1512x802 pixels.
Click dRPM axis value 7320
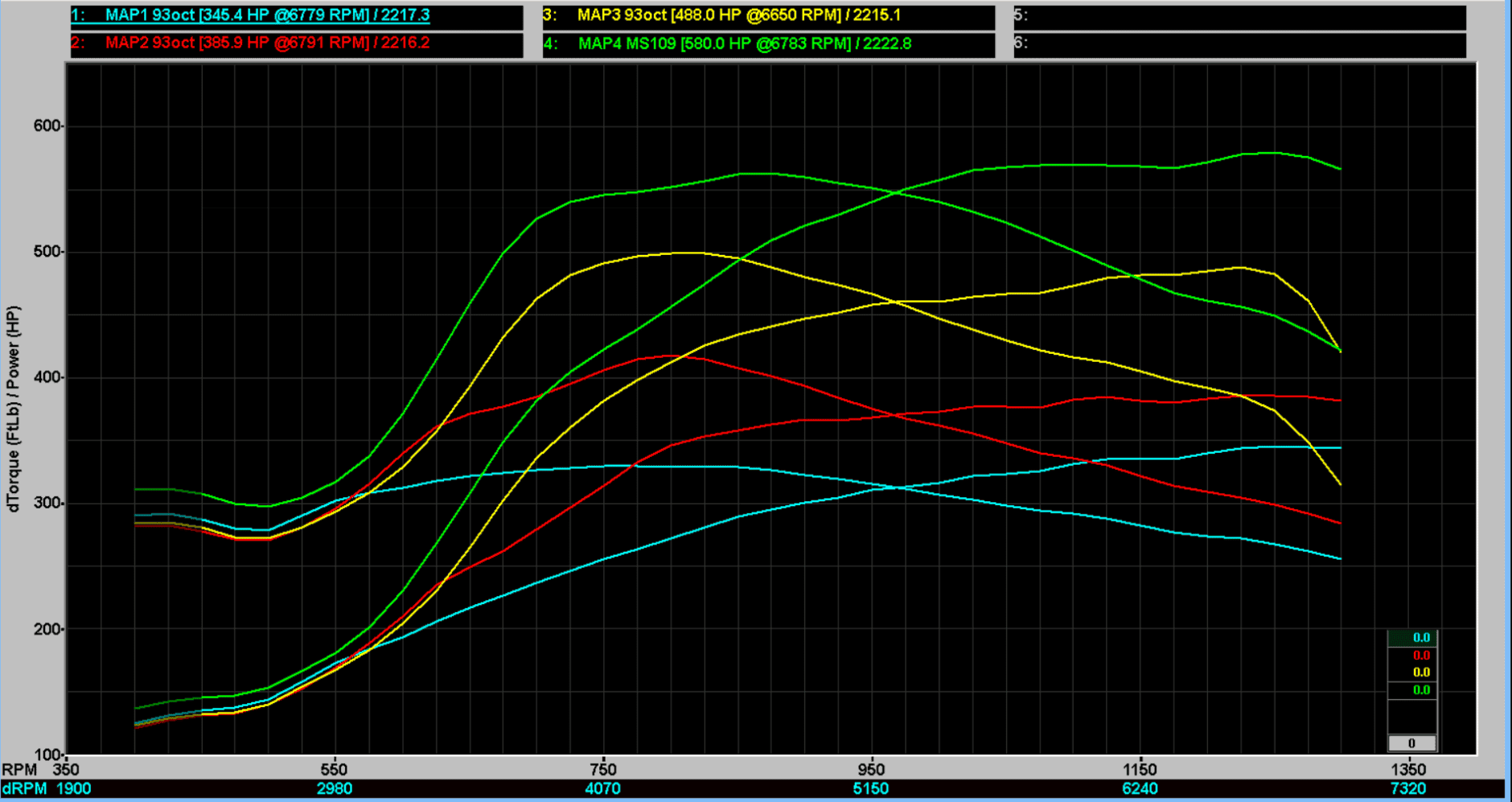pyautogui.click(x=1408, y=789)
